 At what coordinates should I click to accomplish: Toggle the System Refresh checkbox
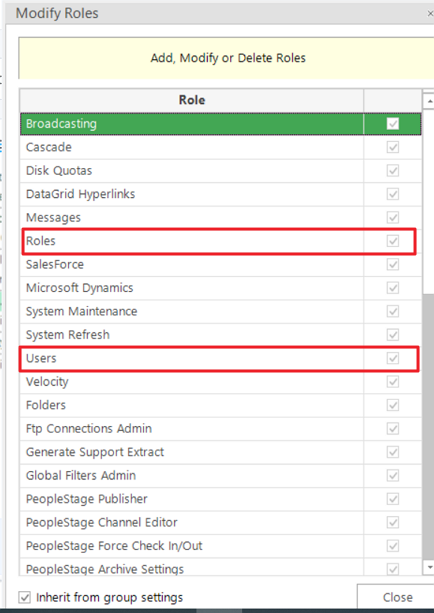[393, 335]
